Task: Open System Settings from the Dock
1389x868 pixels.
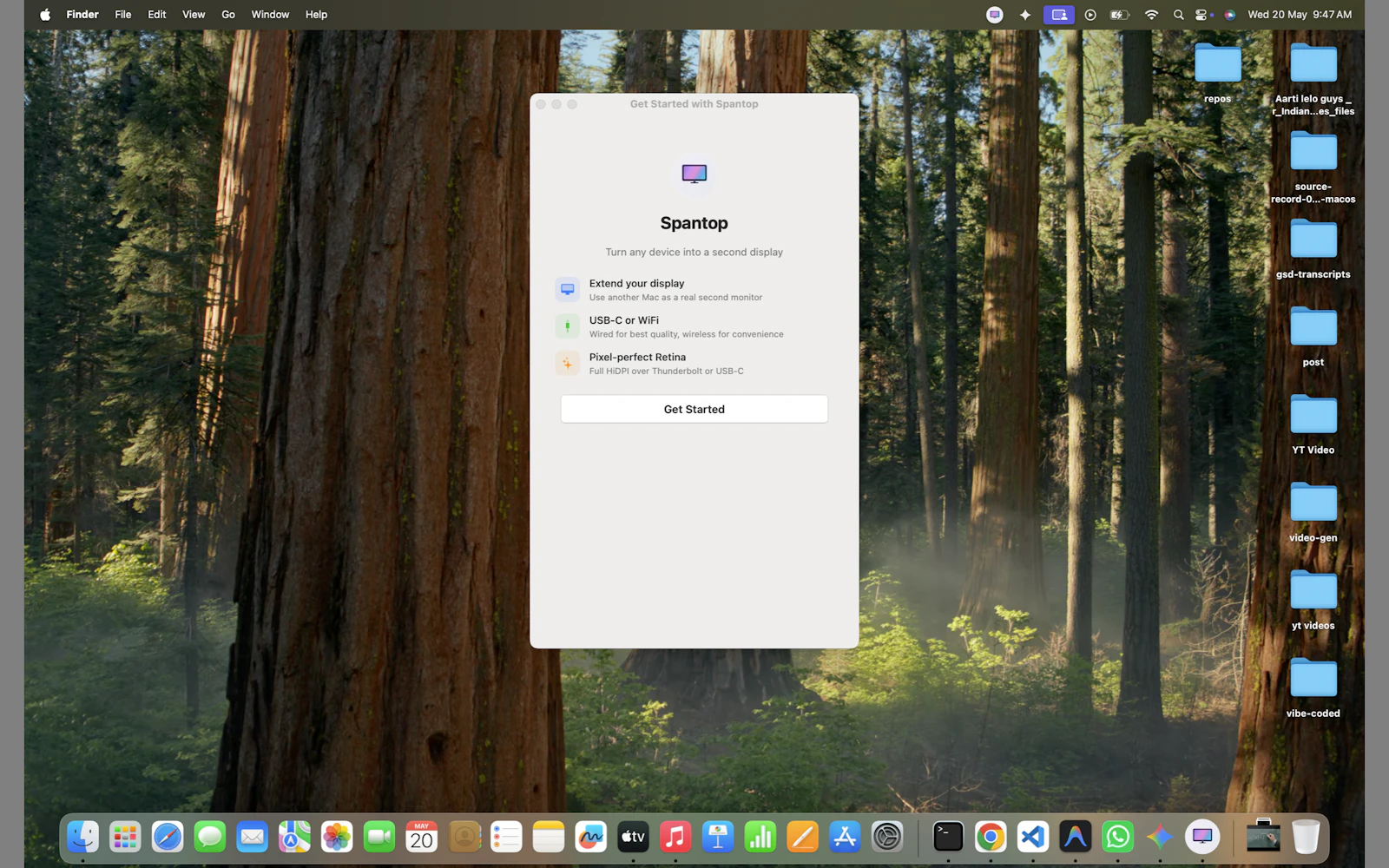Action: point(887,837)
